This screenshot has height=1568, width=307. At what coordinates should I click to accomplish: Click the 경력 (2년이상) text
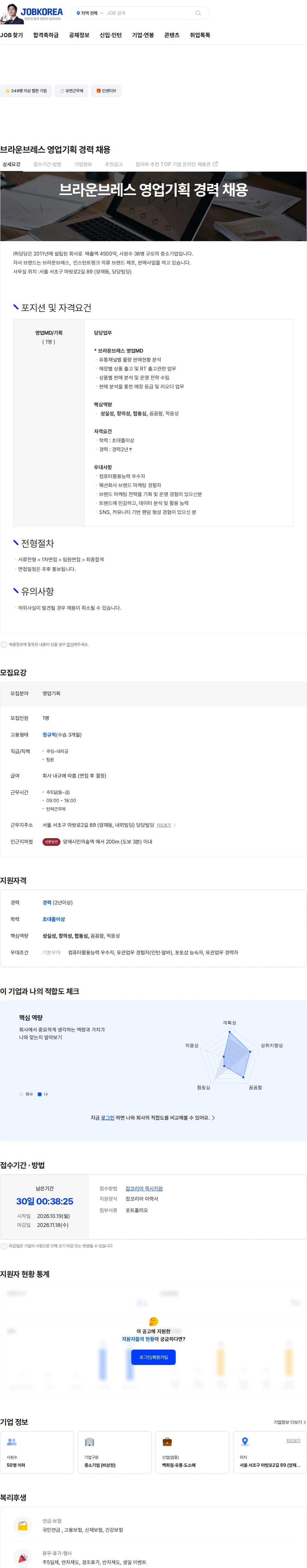(57, 902)
